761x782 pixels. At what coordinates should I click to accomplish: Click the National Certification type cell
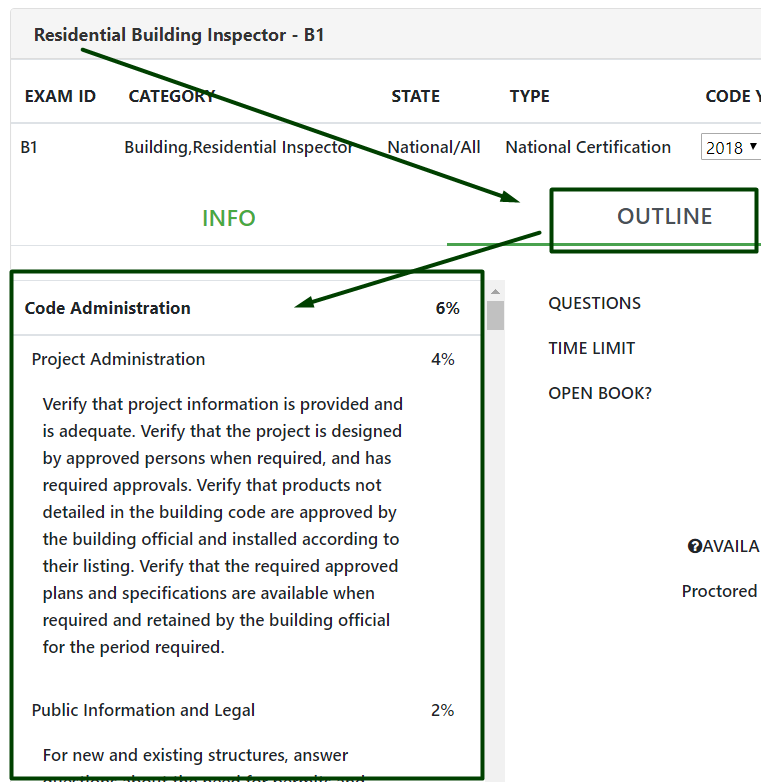(x=588, y=147)
